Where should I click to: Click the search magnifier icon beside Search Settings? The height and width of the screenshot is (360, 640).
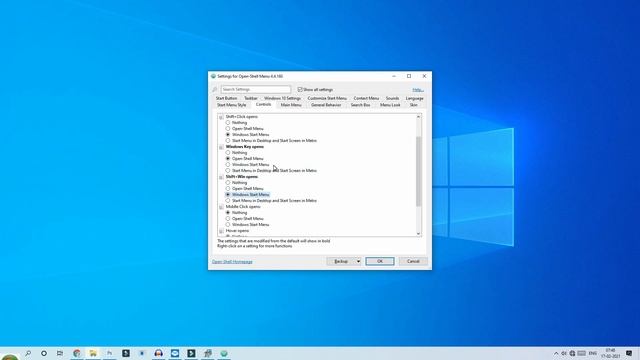(x=214, y=89)
